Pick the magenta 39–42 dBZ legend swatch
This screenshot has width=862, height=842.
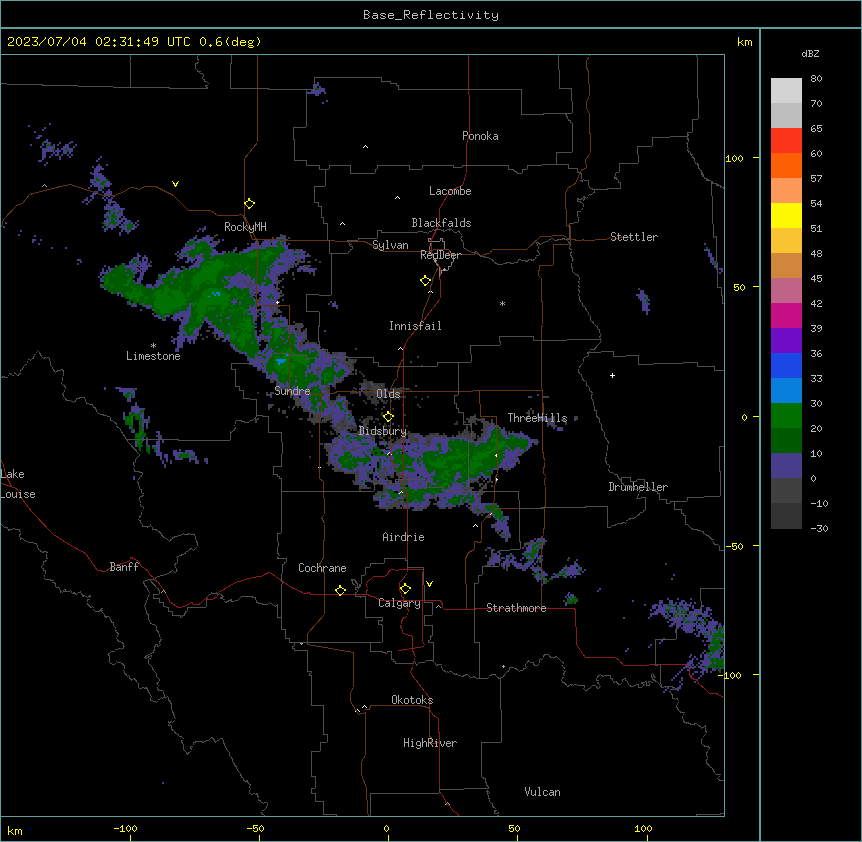tap(786, 315)
